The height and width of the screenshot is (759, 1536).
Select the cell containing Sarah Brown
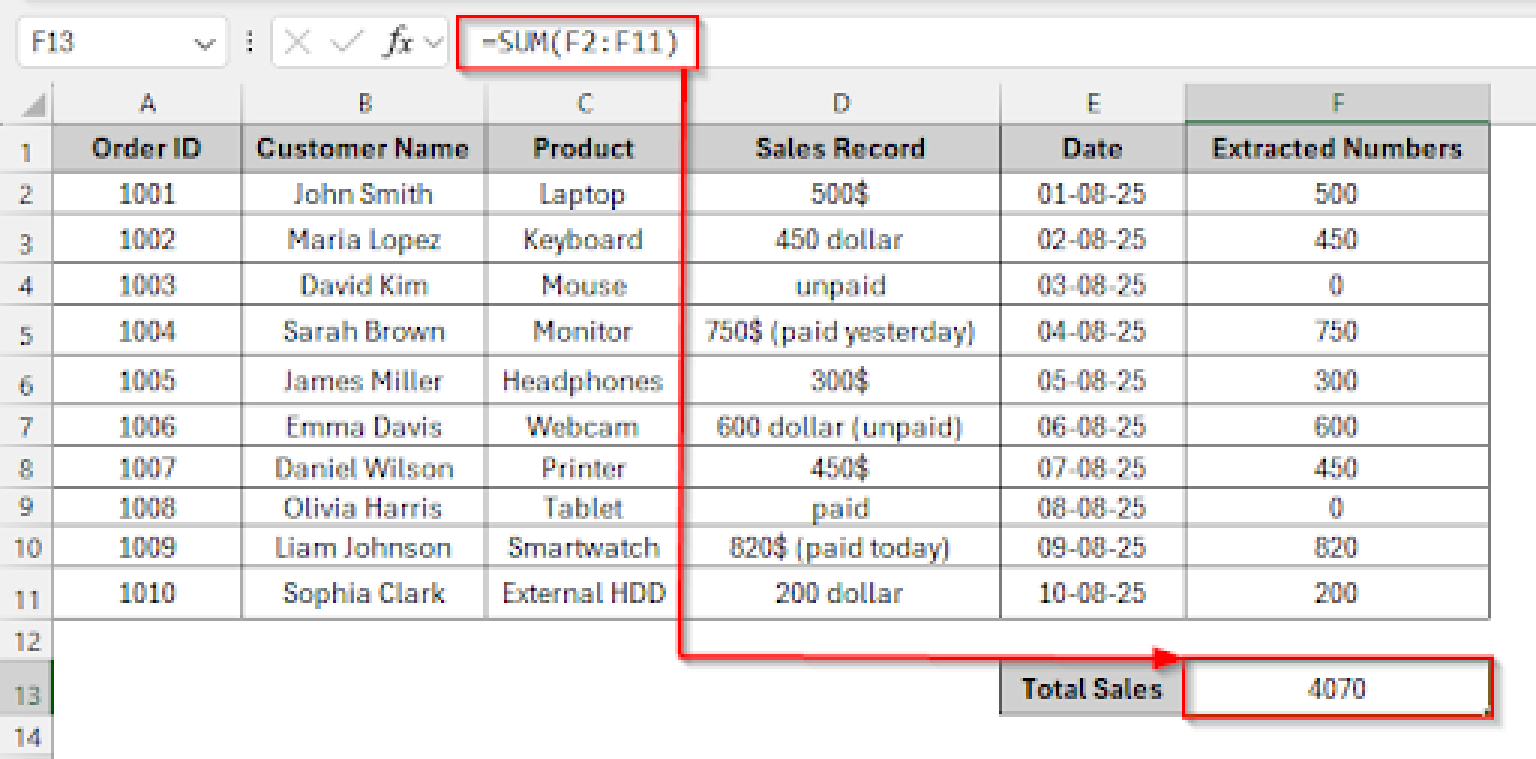pyautogui.click(x=364, y=332)
